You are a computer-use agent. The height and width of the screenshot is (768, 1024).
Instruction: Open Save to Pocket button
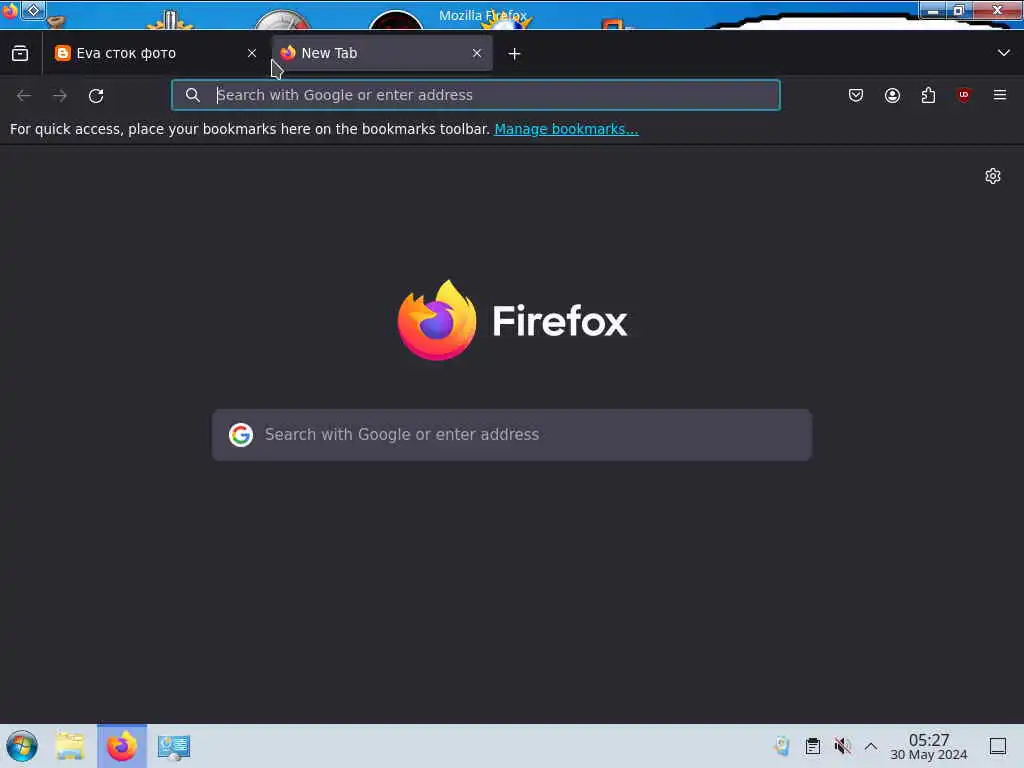click(856, 95)
